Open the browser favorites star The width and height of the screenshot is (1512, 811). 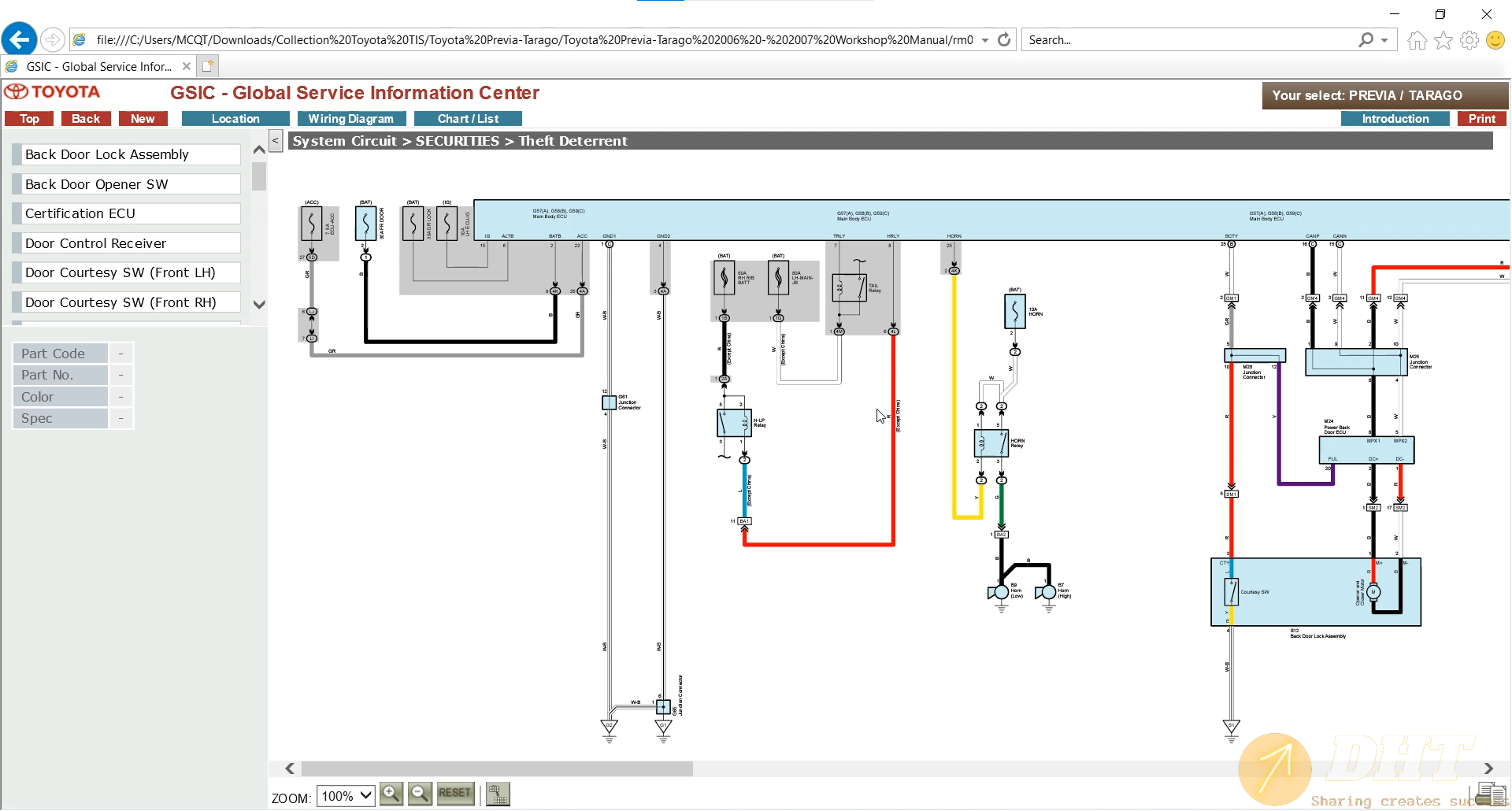pos(1443,40)
